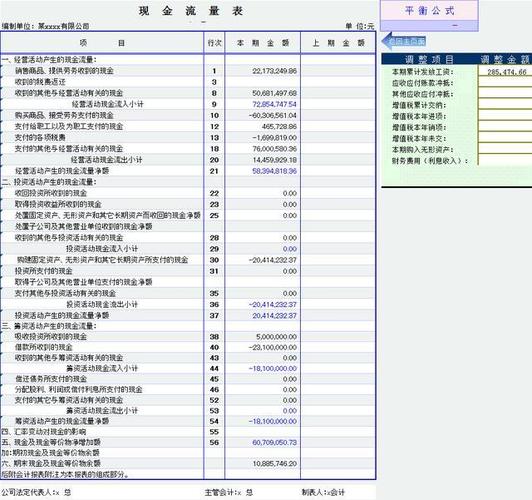Click the 现金流量表 title
The image size is (532, 500).
tap(191, 11)
